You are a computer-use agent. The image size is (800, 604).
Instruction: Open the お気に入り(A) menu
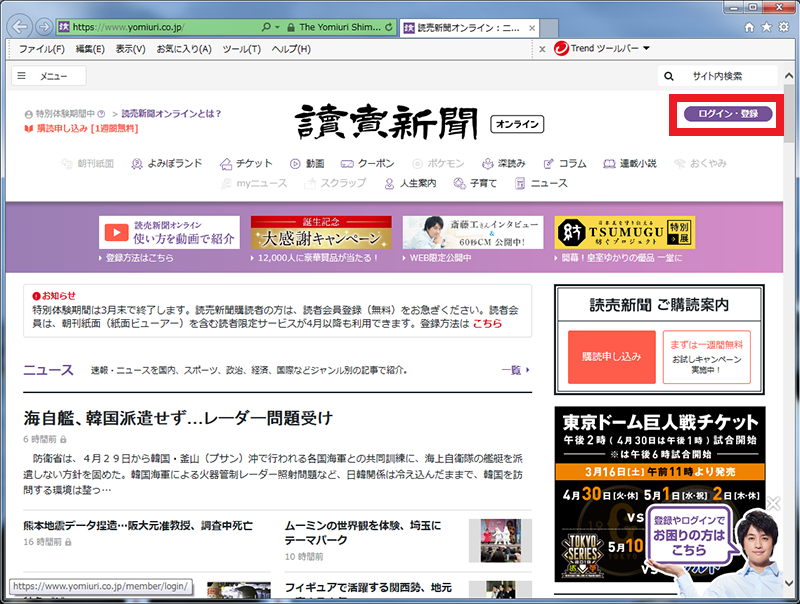coord(184,49)
